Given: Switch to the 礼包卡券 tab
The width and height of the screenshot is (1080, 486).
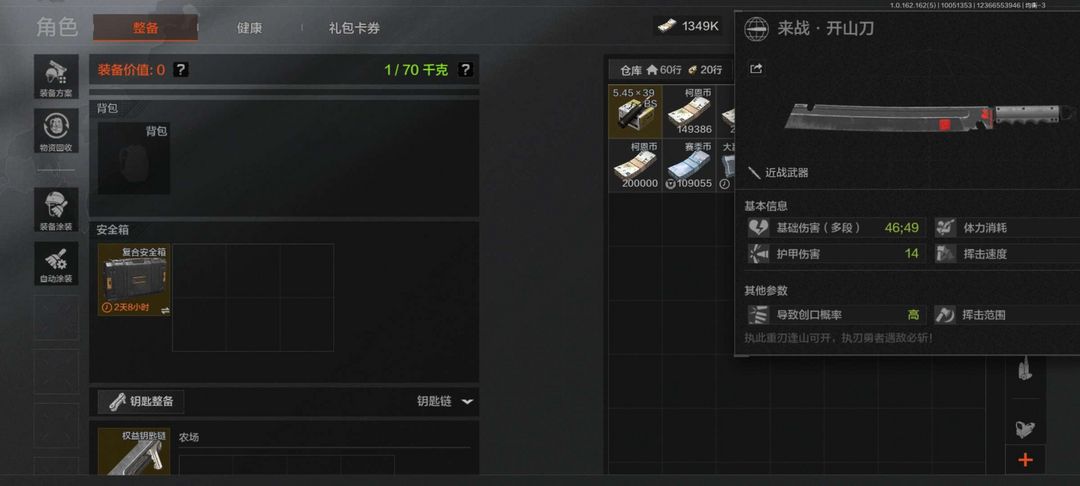Looking at the screenshot, I should tap(354, 28).
